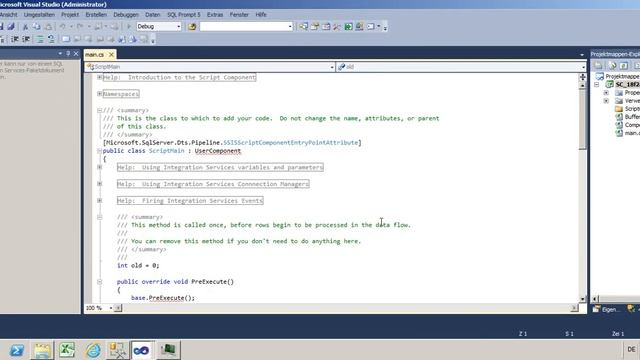Open Internet Explorer from the taskbar

point(93,350)
